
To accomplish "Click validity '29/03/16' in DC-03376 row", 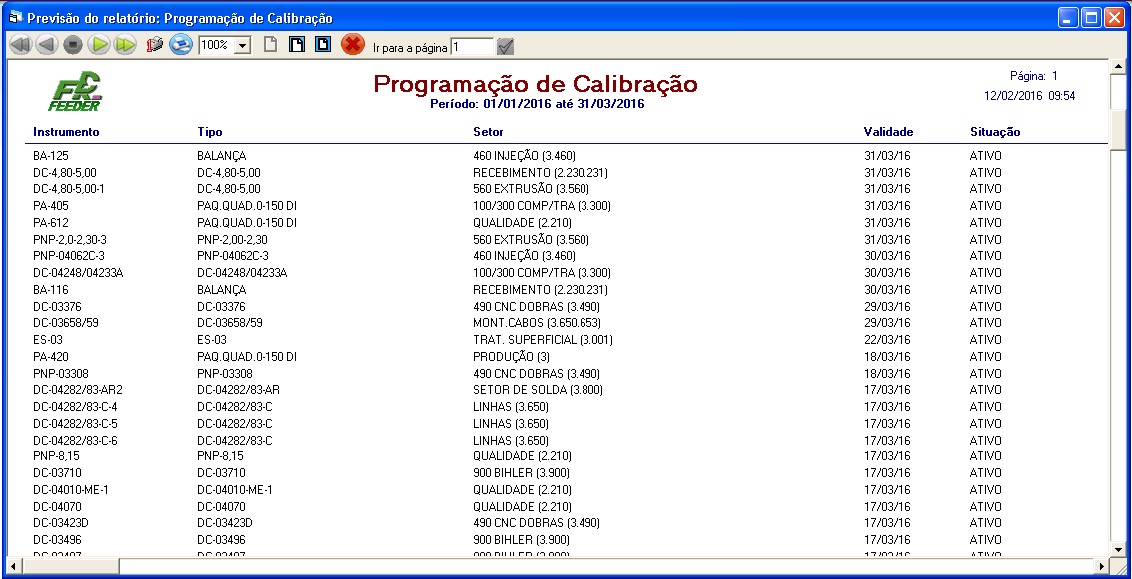I will click(x=887, y=306).
